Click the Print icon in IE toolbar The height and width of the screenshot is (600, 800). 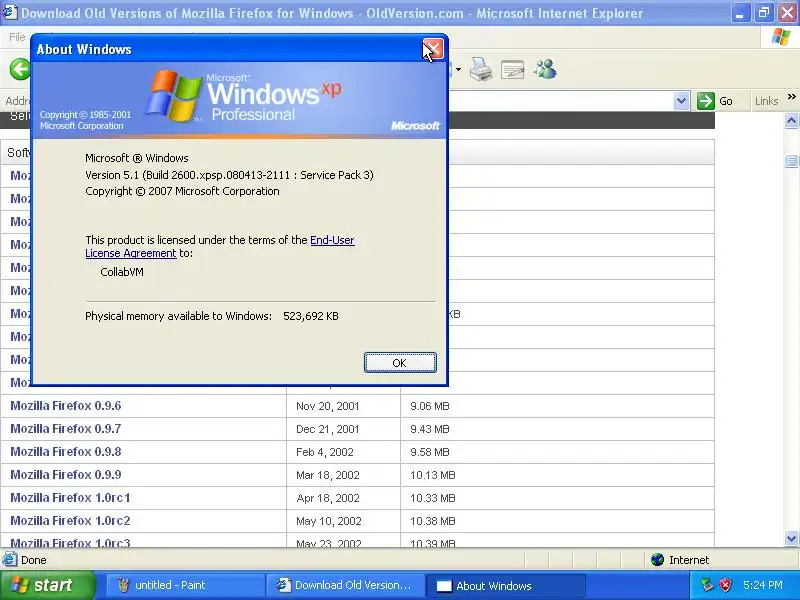480,69
